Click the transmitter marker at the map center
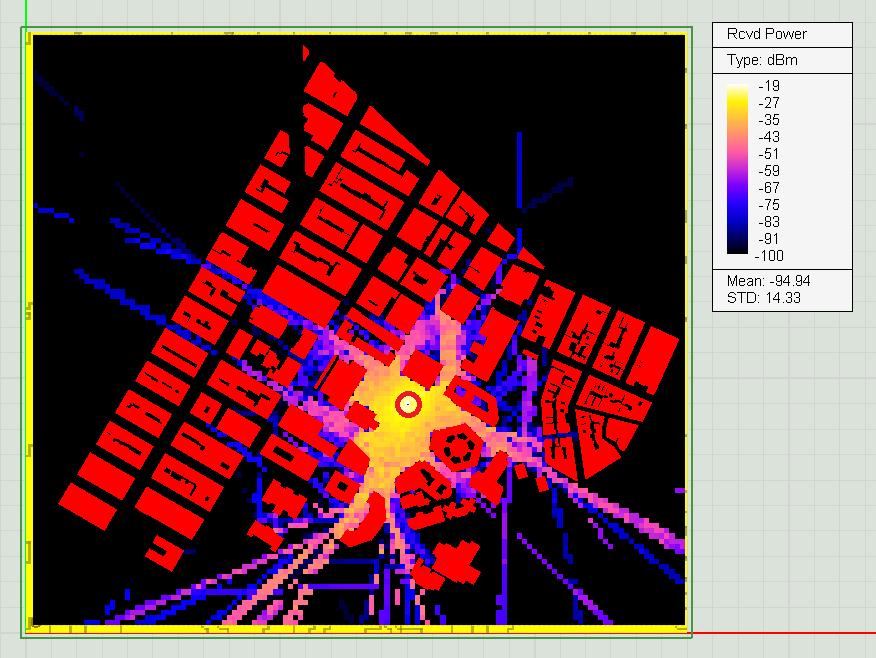The height and width of the screenshot is (658, 876). coord(408,404)
